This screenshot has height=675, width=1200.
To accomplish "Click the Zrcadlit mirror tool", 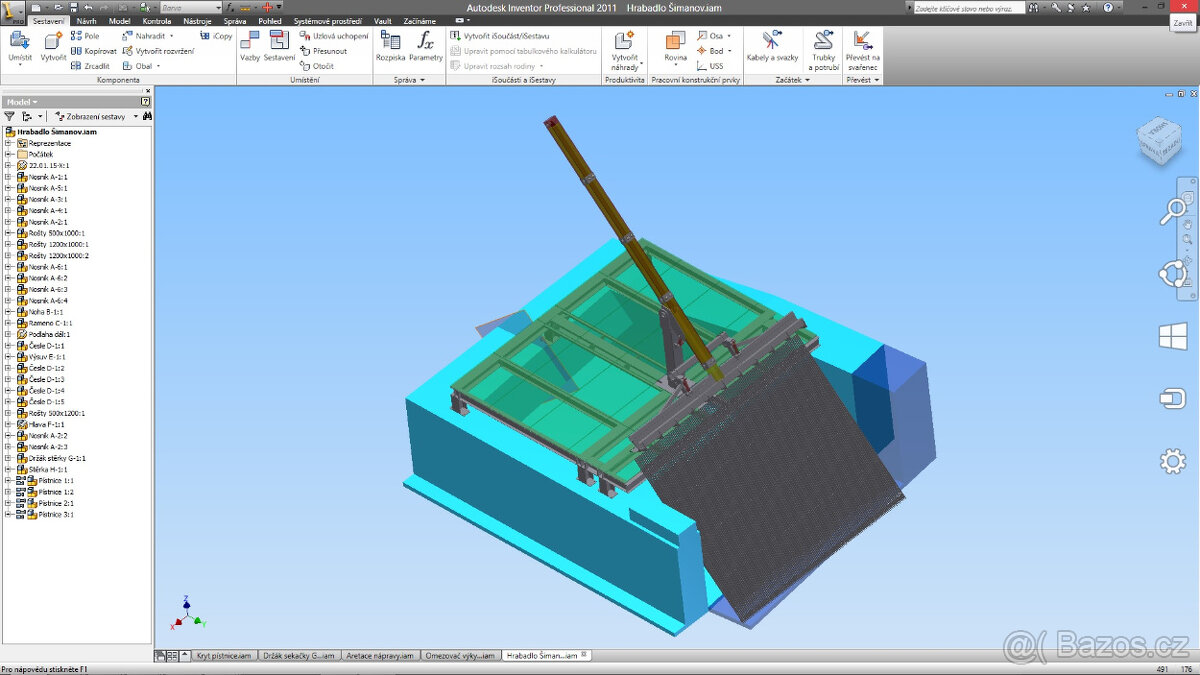I will point(90,66).
